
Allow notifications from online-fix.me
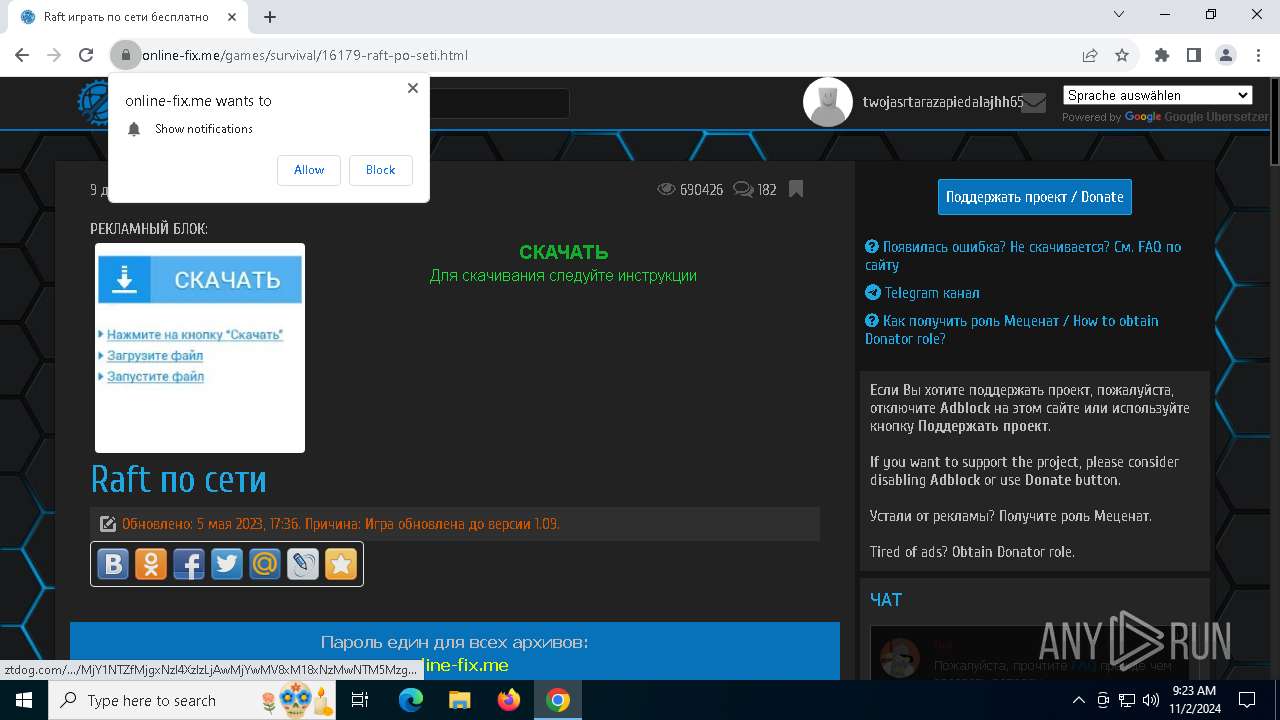click(x=309, y=170)
